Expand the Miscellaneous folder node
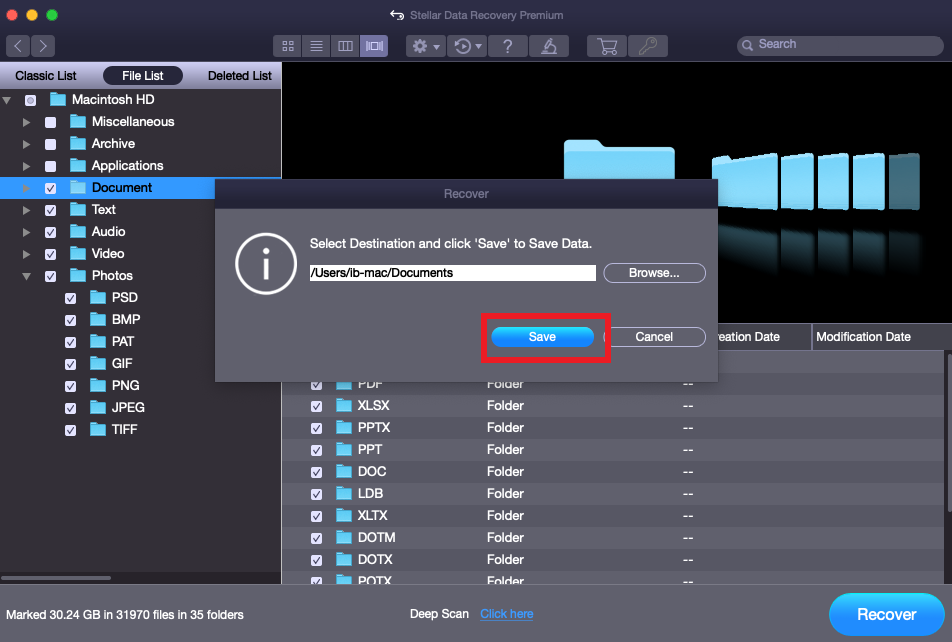This screenshot has height=642, width=952. tap(26, 122)
